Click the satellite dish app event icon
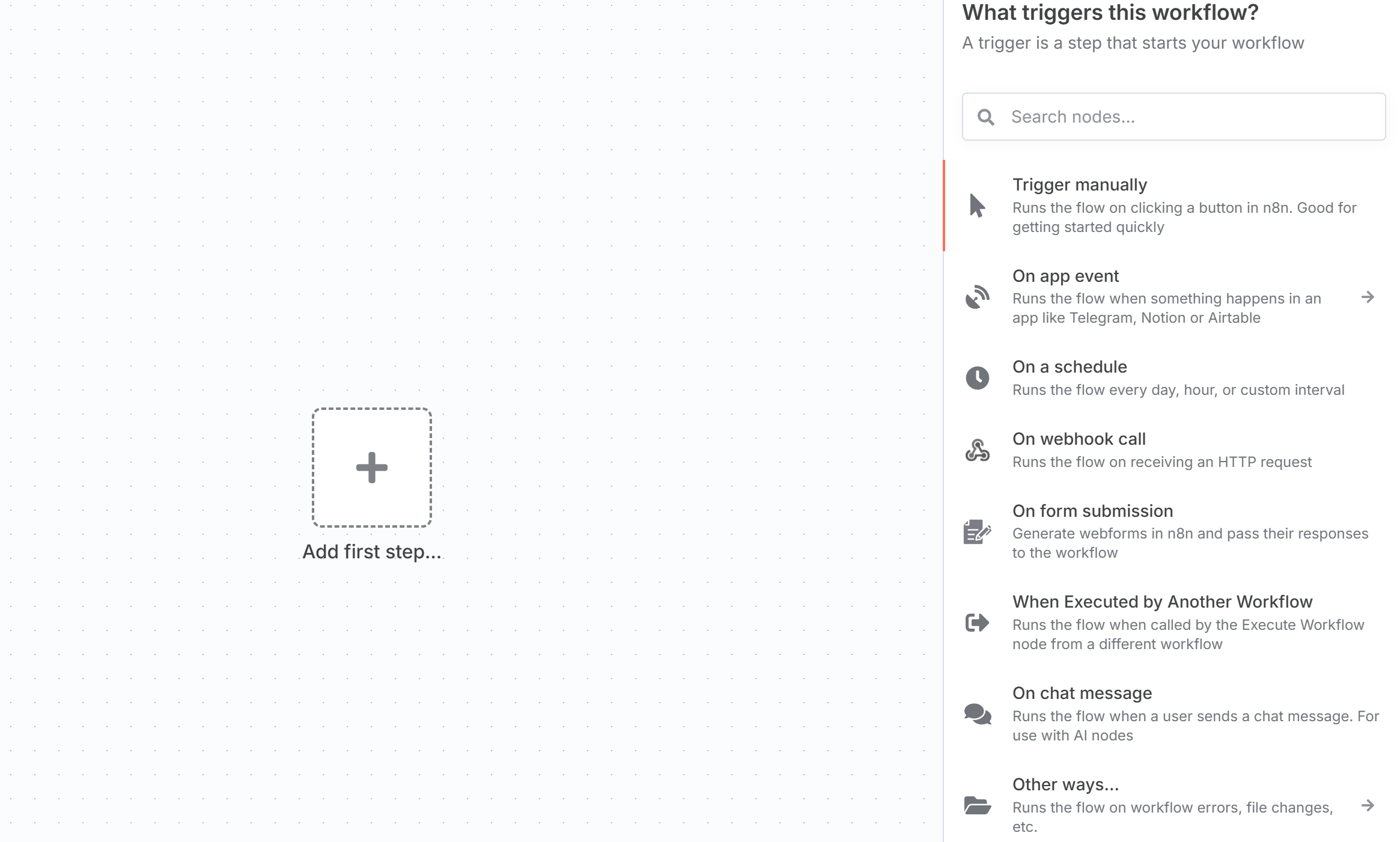1400x842 pixels. pos(977,297)
